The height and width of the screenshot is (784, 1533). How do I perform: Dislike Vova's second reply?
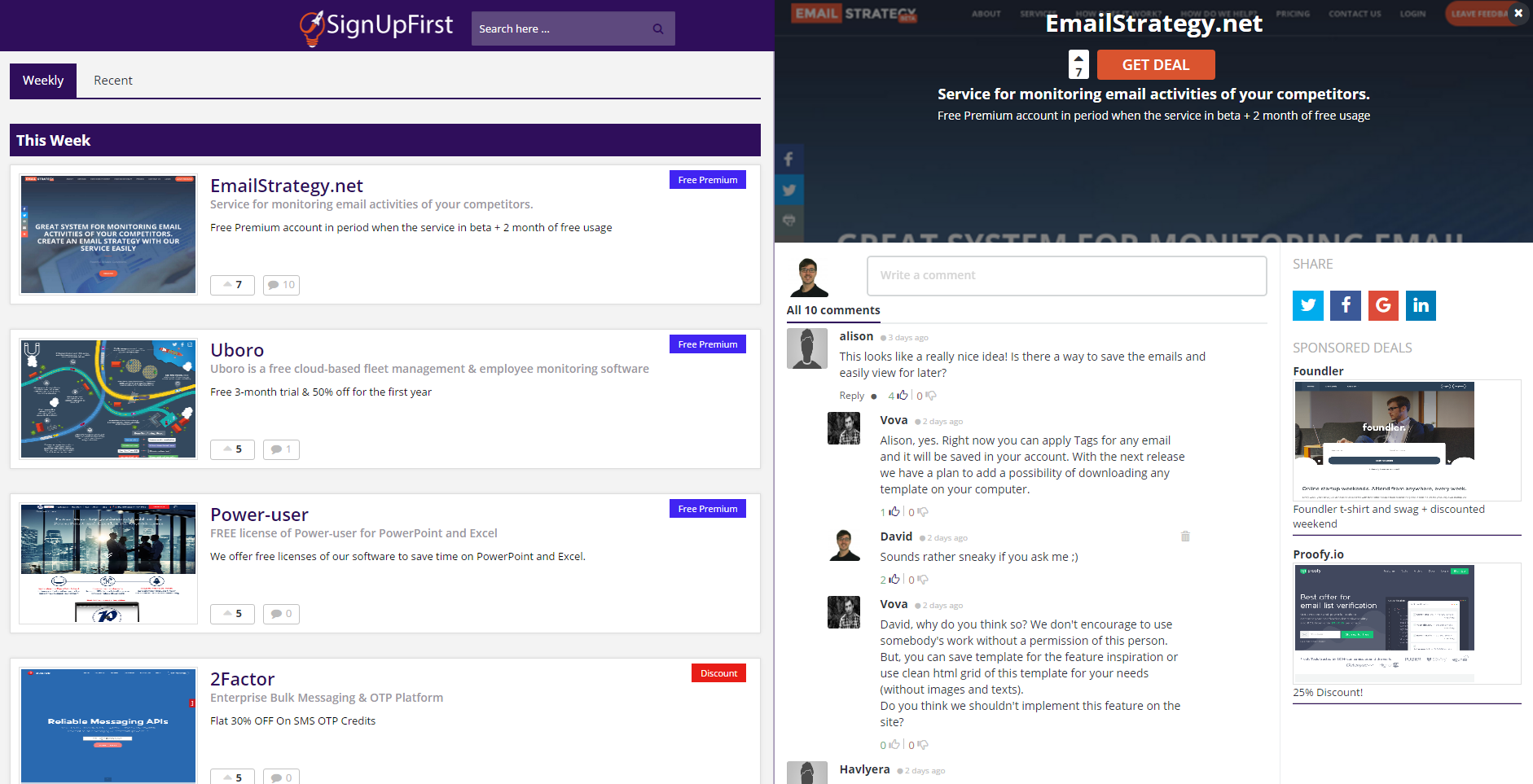point(923,745)
